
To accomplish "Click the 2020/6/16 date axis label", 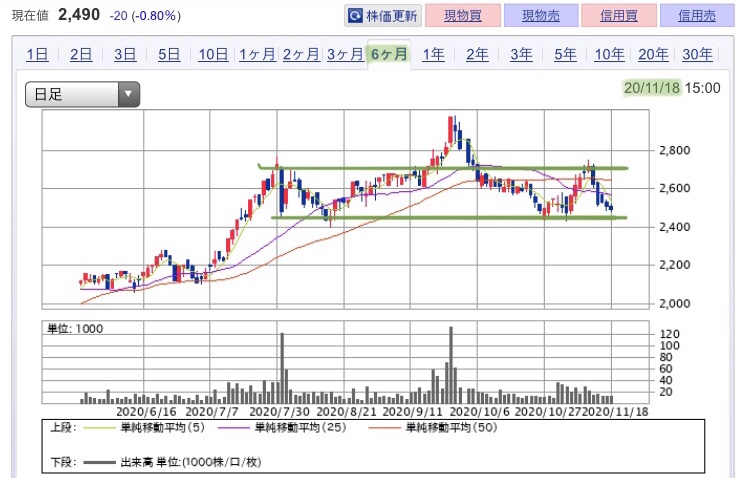I will [x=146, y=412].
